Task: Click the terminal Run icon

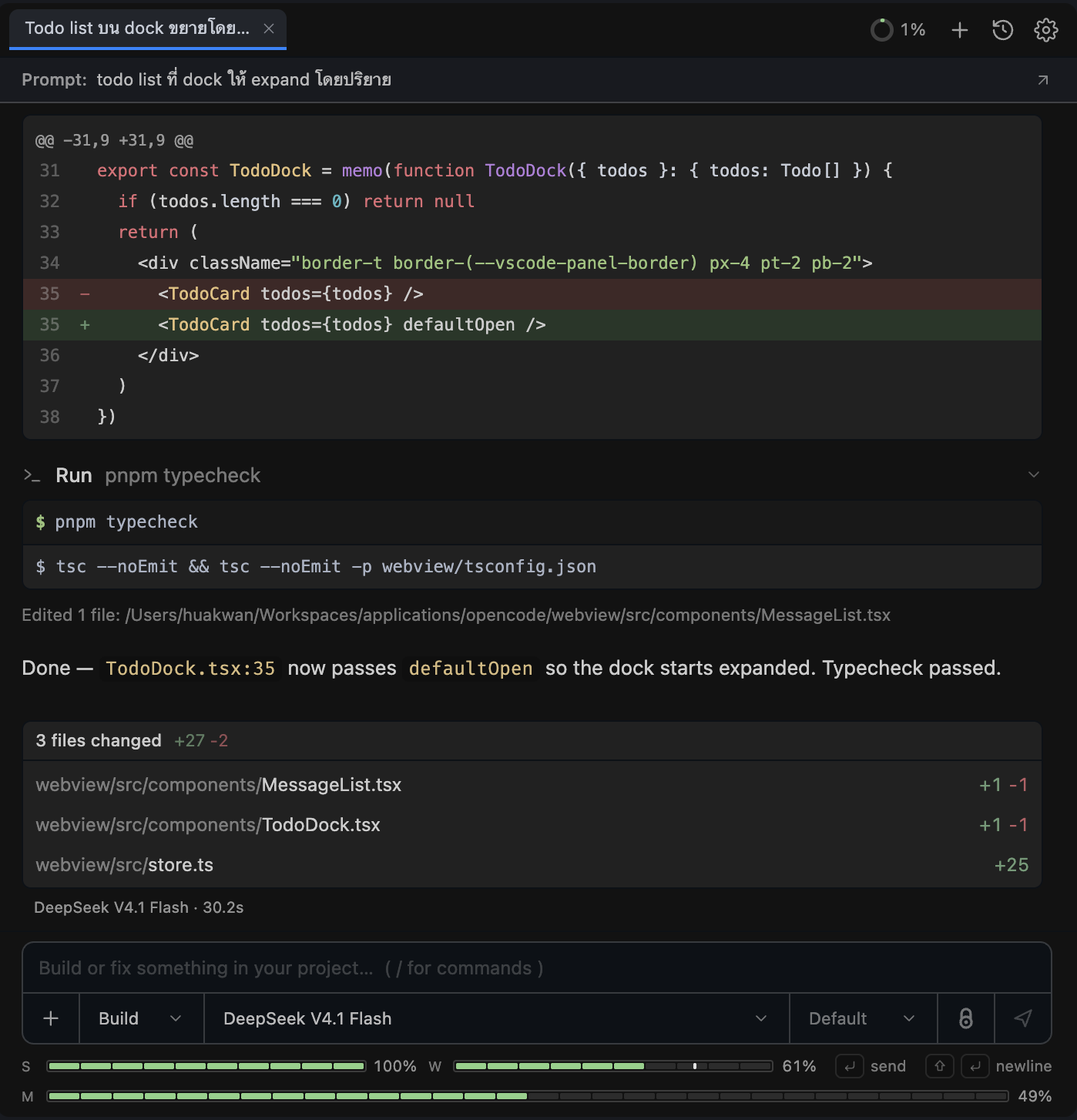Action: [x=32, y=475]
